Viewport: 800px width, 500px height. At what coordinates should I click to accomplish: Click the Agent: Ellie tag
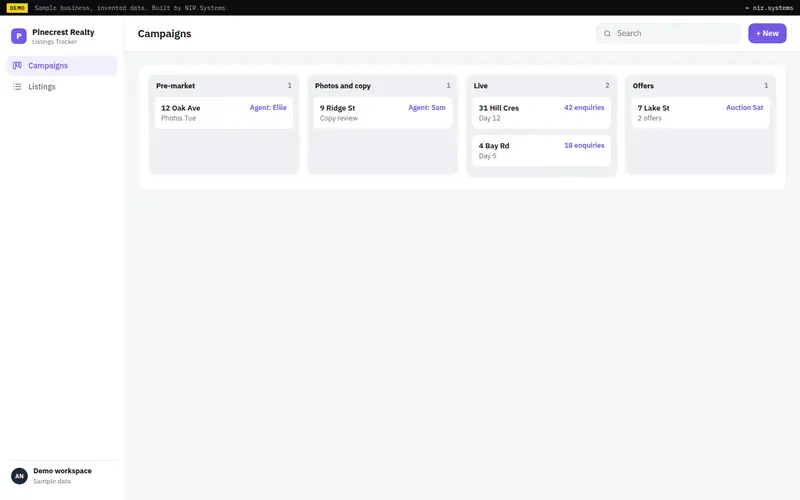(x=268, y=108)
